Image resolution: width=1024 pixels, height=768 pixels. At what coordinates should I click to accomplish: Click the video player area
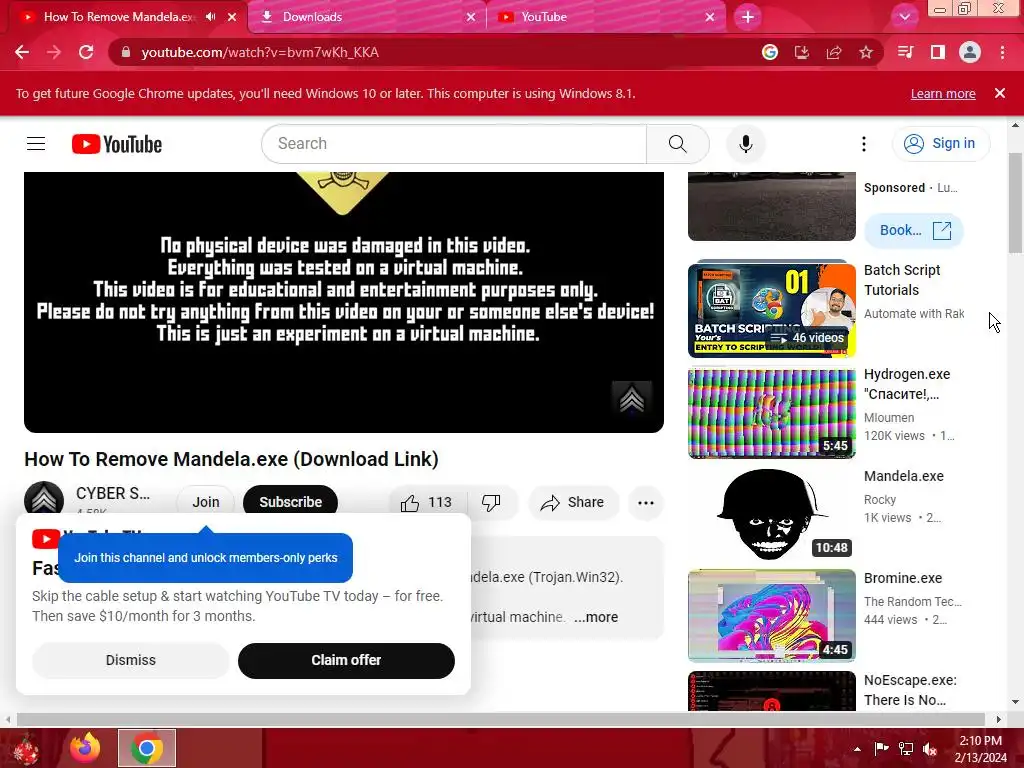[344, 302]
